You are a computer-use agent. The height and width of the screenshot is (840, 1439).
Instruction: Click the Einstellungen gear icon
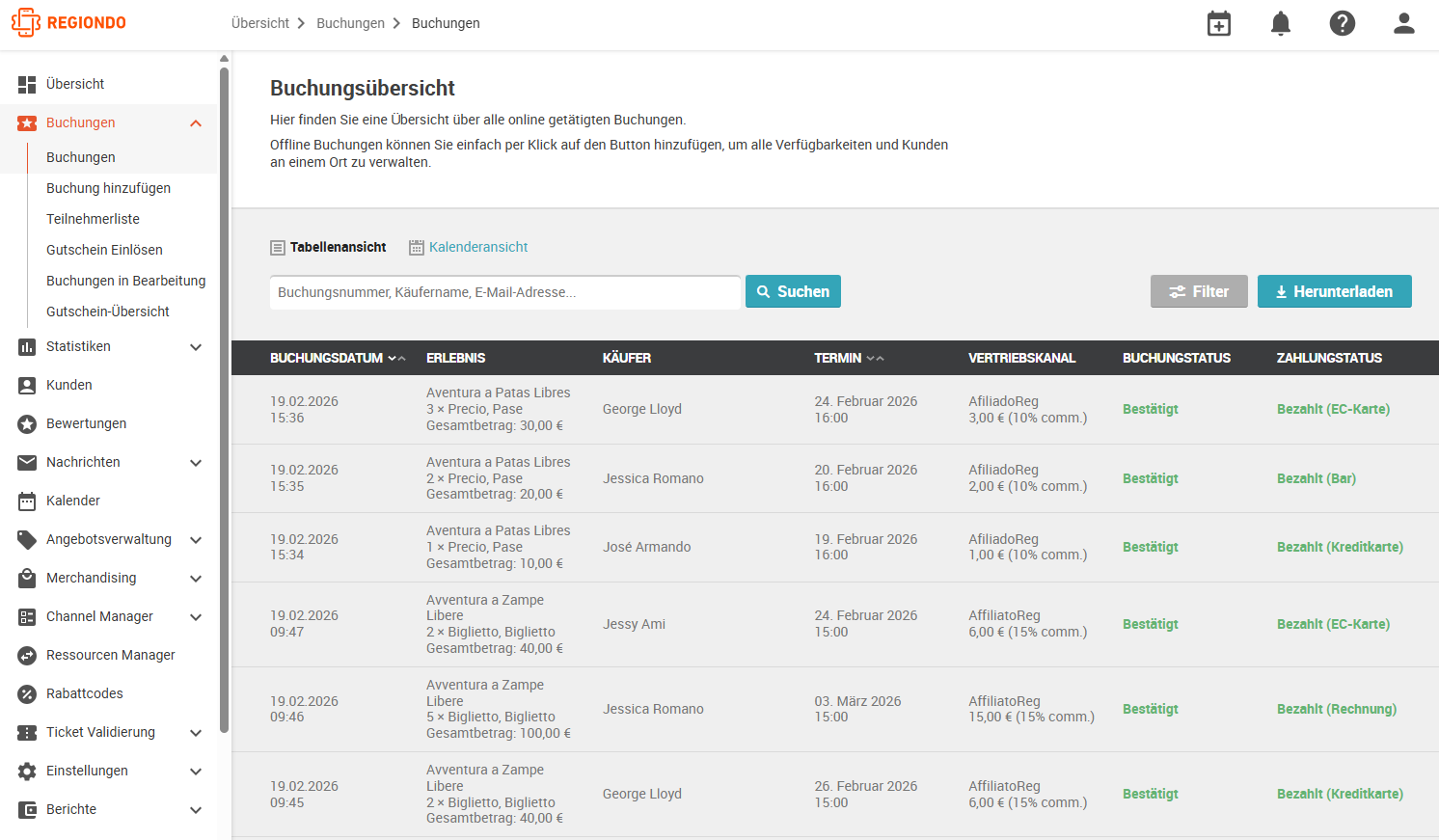27,771
